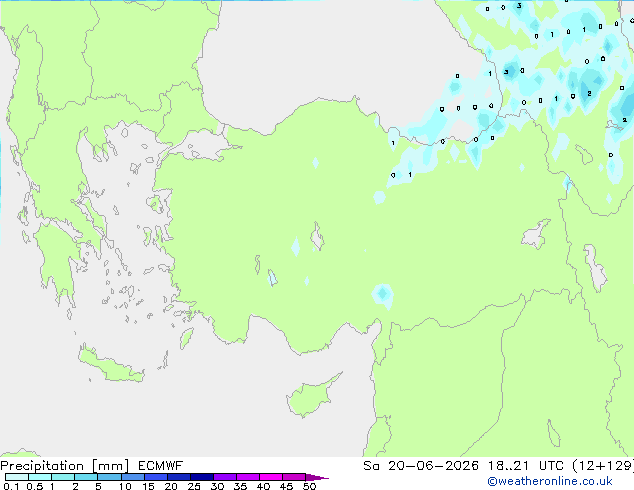The width and height of the screenshot is (634, 490).
Task: Click the 'Precipitation' title word
Action: pos(42,466)
